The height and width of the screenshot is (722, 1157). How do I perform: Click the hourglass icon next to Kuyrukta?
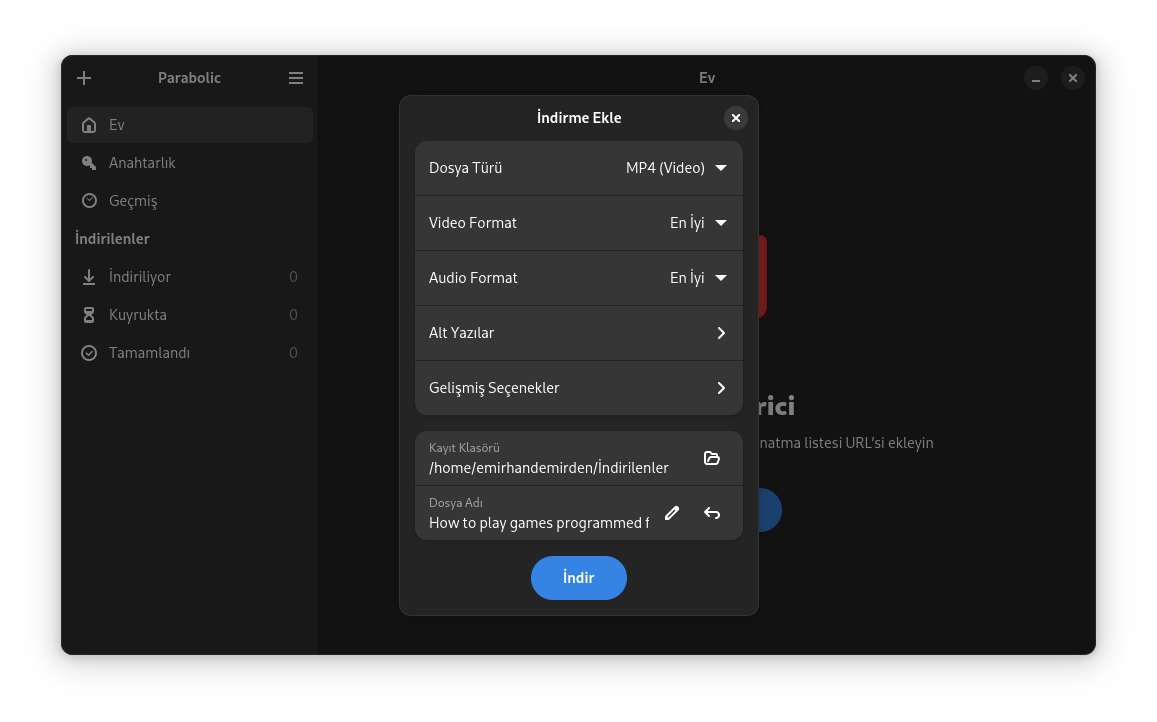[x=89, y=315]
